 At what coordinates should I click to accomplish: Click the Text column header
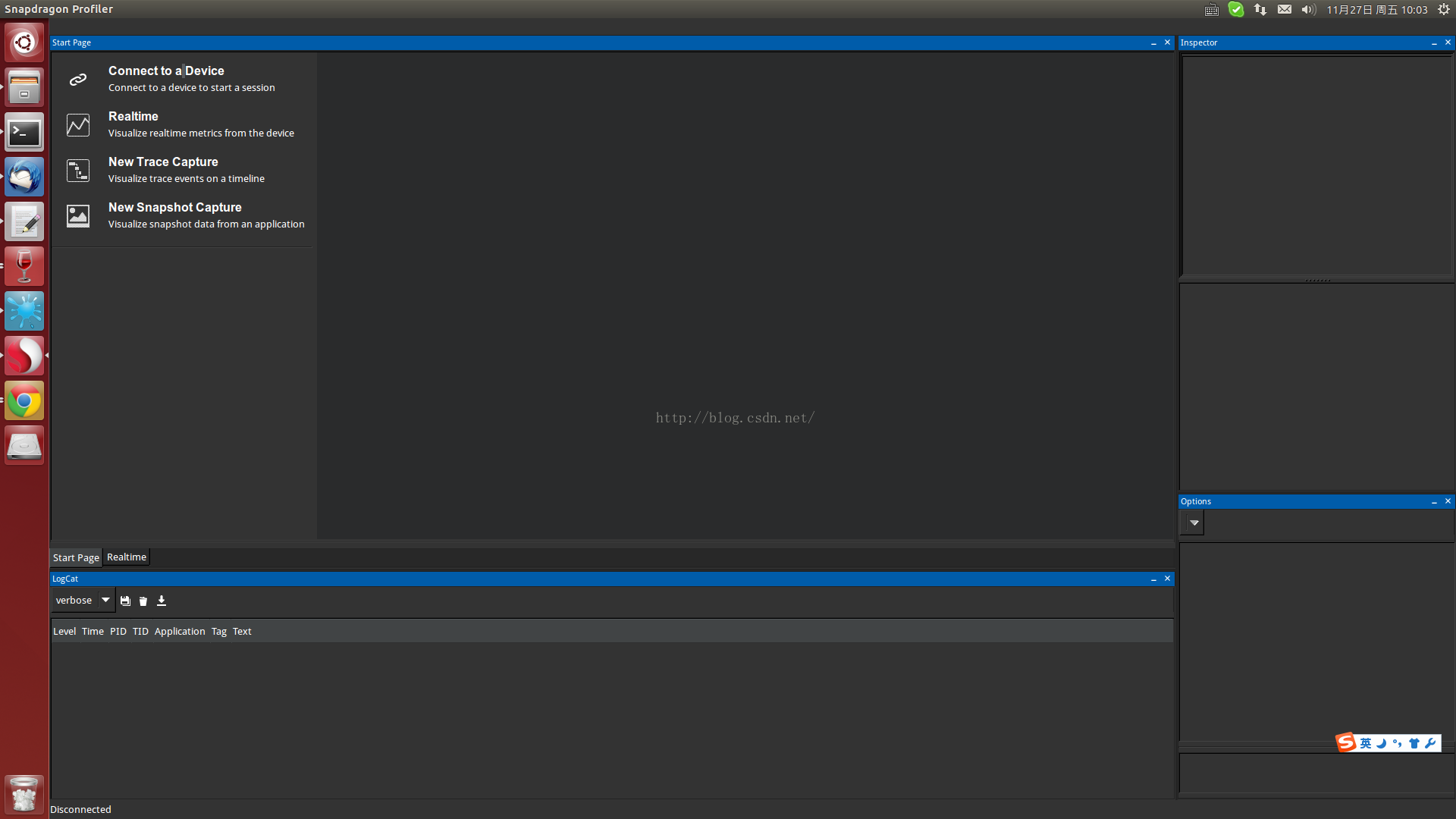click(242, 631)
